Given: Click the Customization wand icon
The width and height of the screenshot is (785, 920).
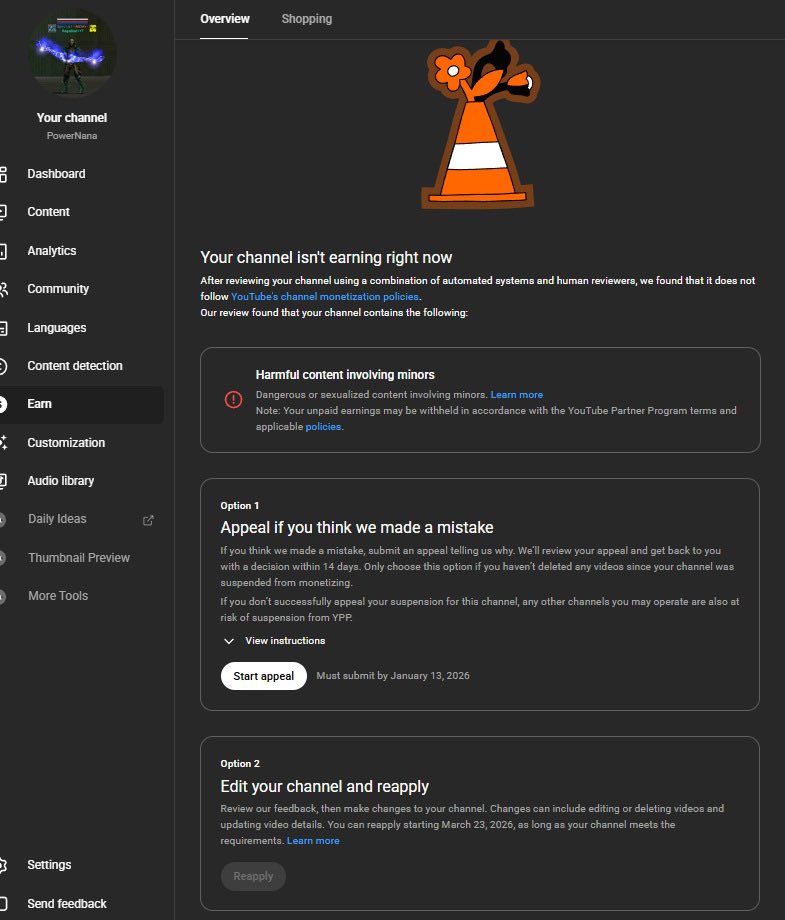Looking at the screenshot, I should (x=4, y=443).
